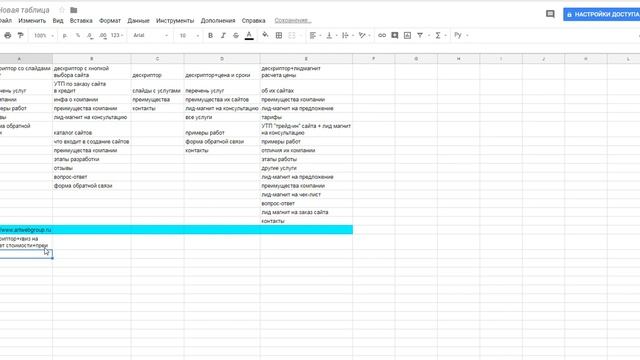640x360 pixels.
Task: Open the Формат menu
Action: point(110,20)
